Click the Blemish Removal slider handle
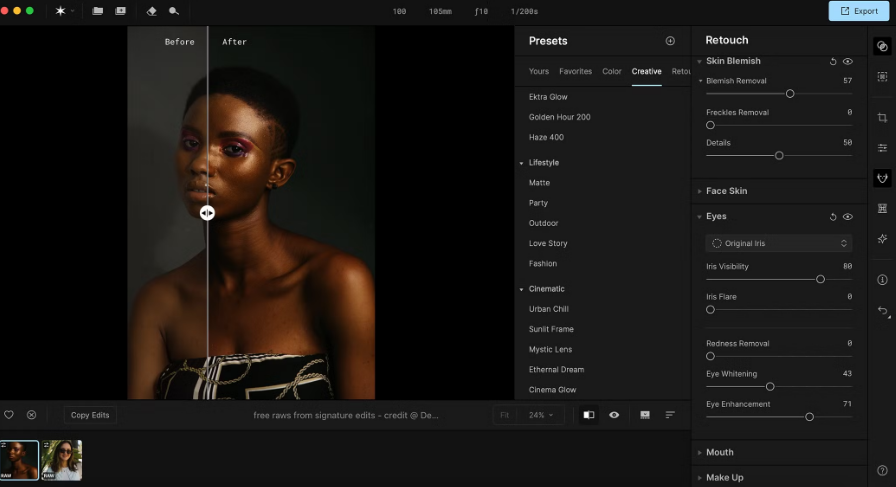The image size is (896, 487). (790, 94)
